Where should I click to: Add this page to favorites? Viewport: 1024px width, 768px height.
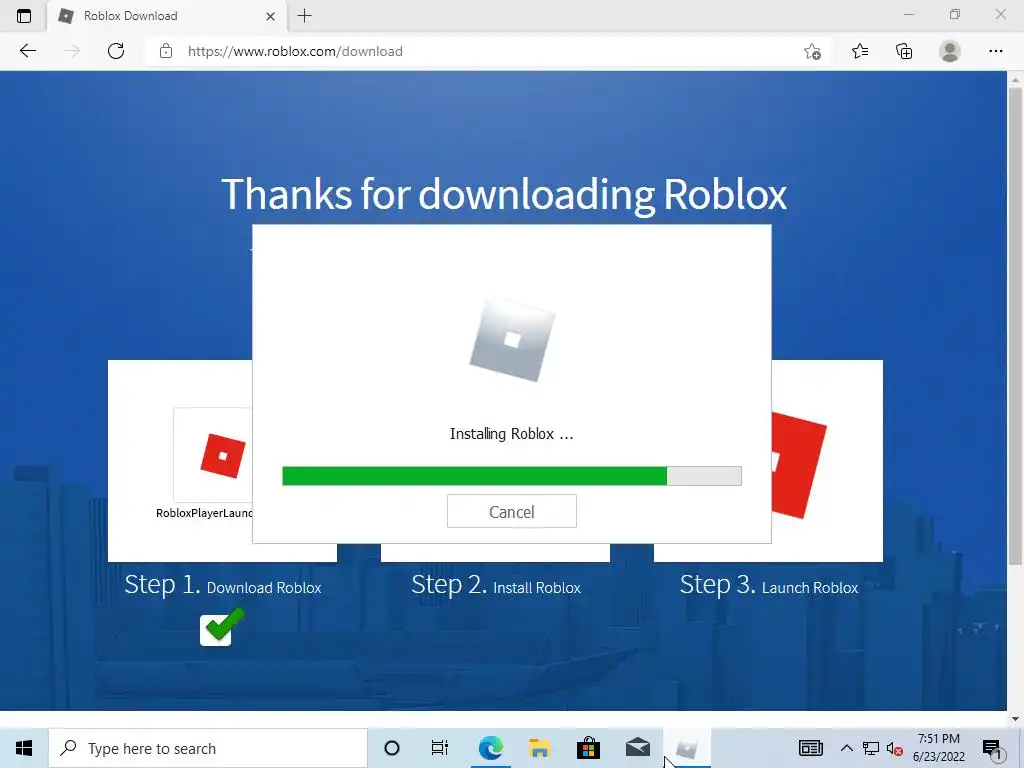pyautogui.click(x=812, y=51)
